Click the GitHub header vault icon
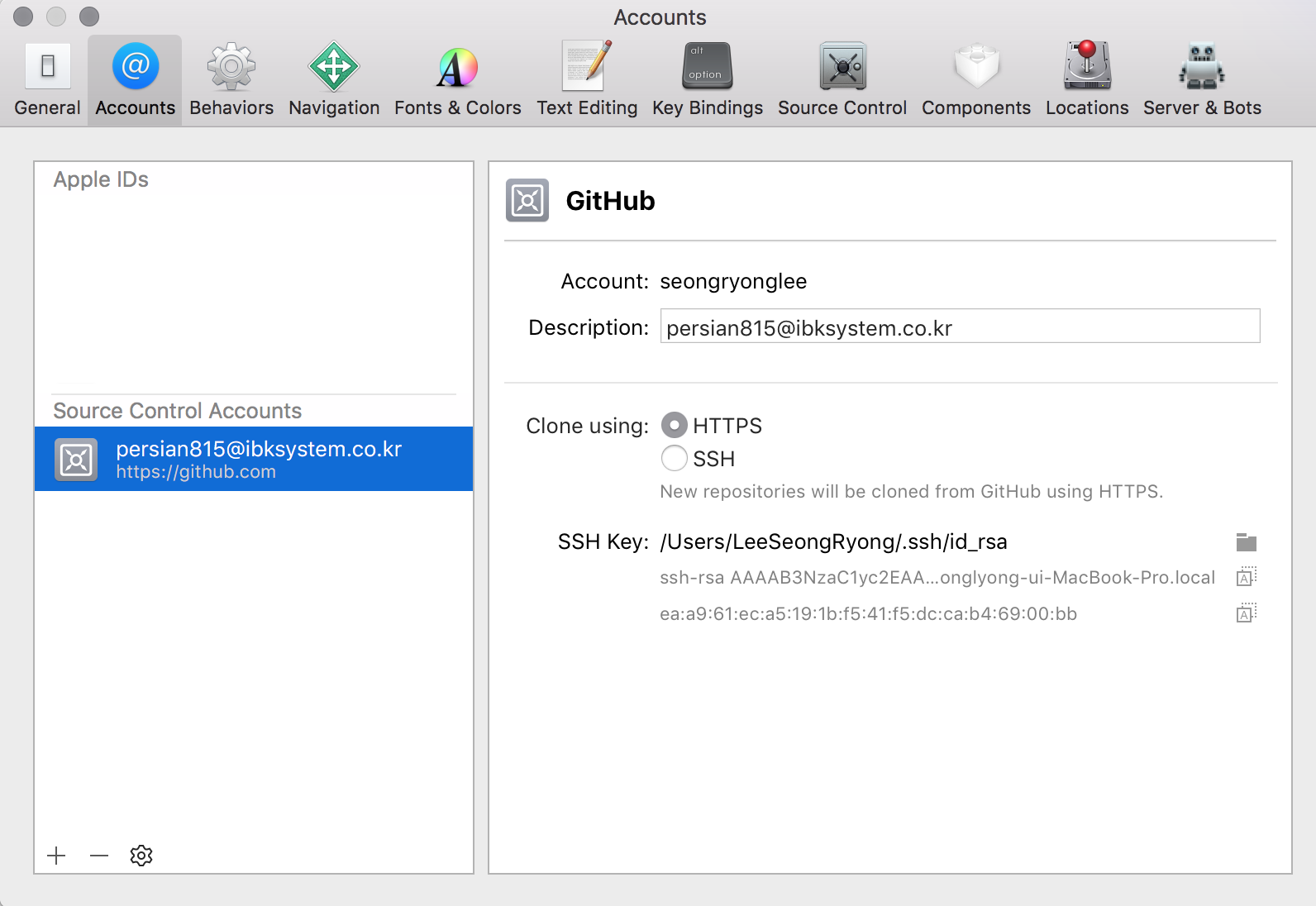Image resolution: width=1316 pixels, height=906 pixels. click(x=527, y=200)
